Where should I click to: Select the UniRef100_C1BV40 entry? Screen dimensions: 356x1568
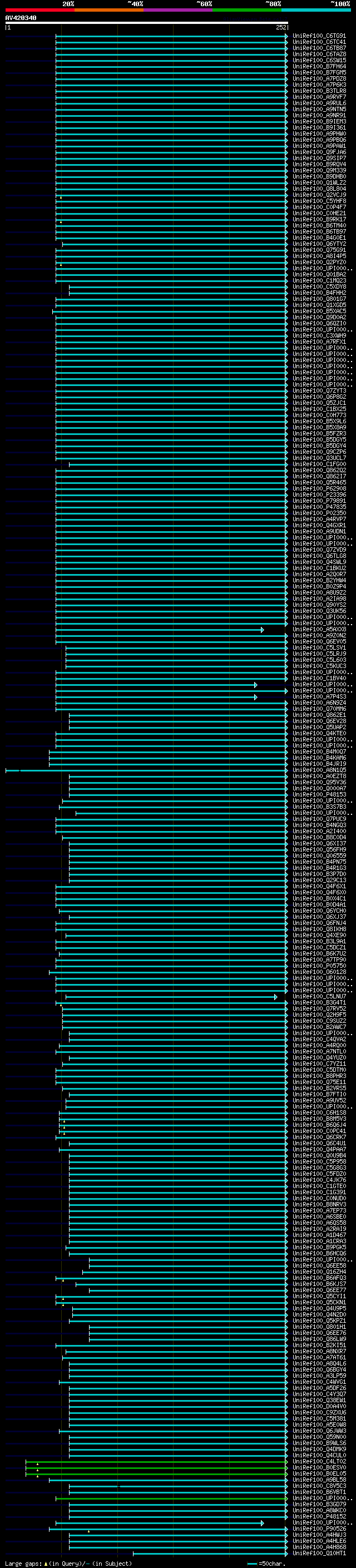click(x=319, y=679)
